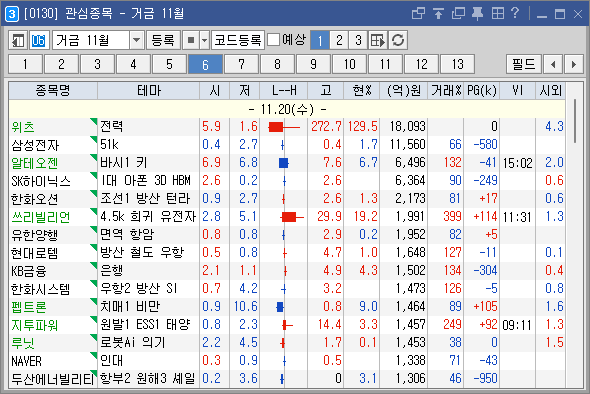This screenshot has height=394, width=590.
Task: Select the 쓰리빌리언 stock name
Action: 41,217
